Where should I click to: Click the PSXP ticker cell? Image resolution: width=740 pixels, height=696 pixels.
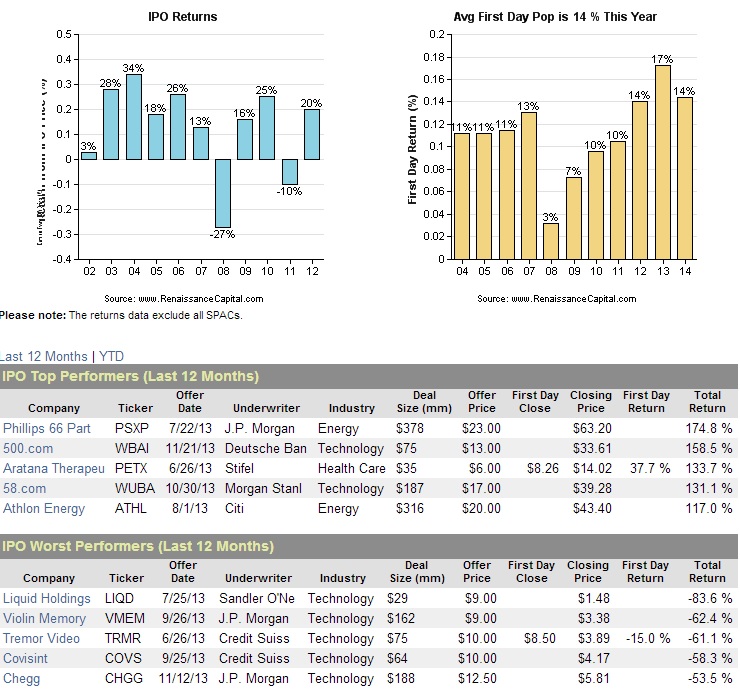click(132, 428)
